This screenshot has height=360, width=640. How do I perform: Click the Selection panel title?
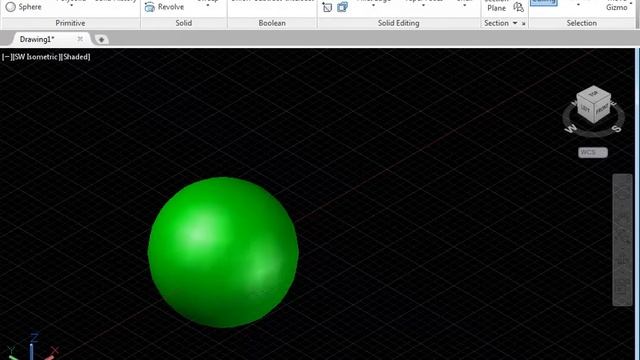(582, 23)
